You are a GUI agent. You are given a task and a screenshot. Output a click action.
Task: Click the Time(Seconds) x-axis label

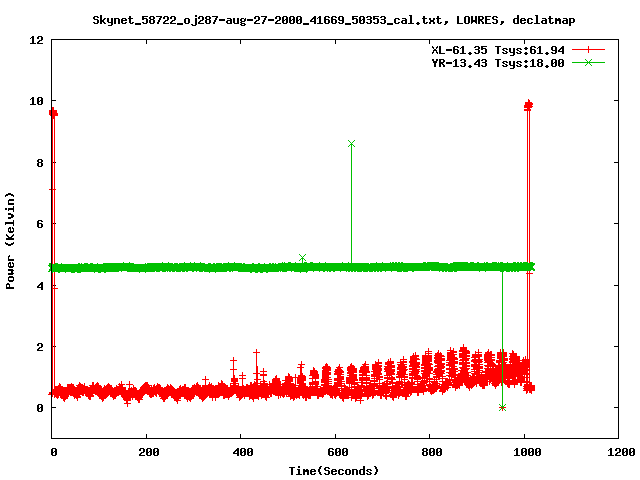tap(334, 471)
